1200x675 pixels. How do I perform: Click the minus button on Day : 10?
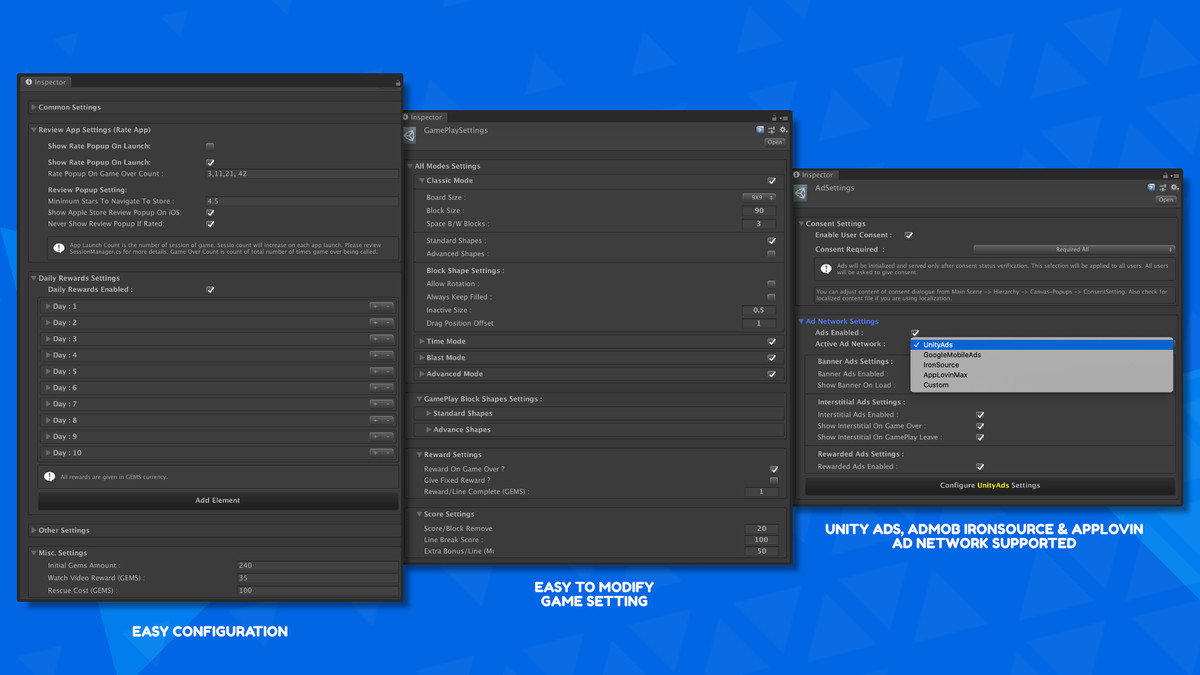pyautogui.click(x=387, y=452)
